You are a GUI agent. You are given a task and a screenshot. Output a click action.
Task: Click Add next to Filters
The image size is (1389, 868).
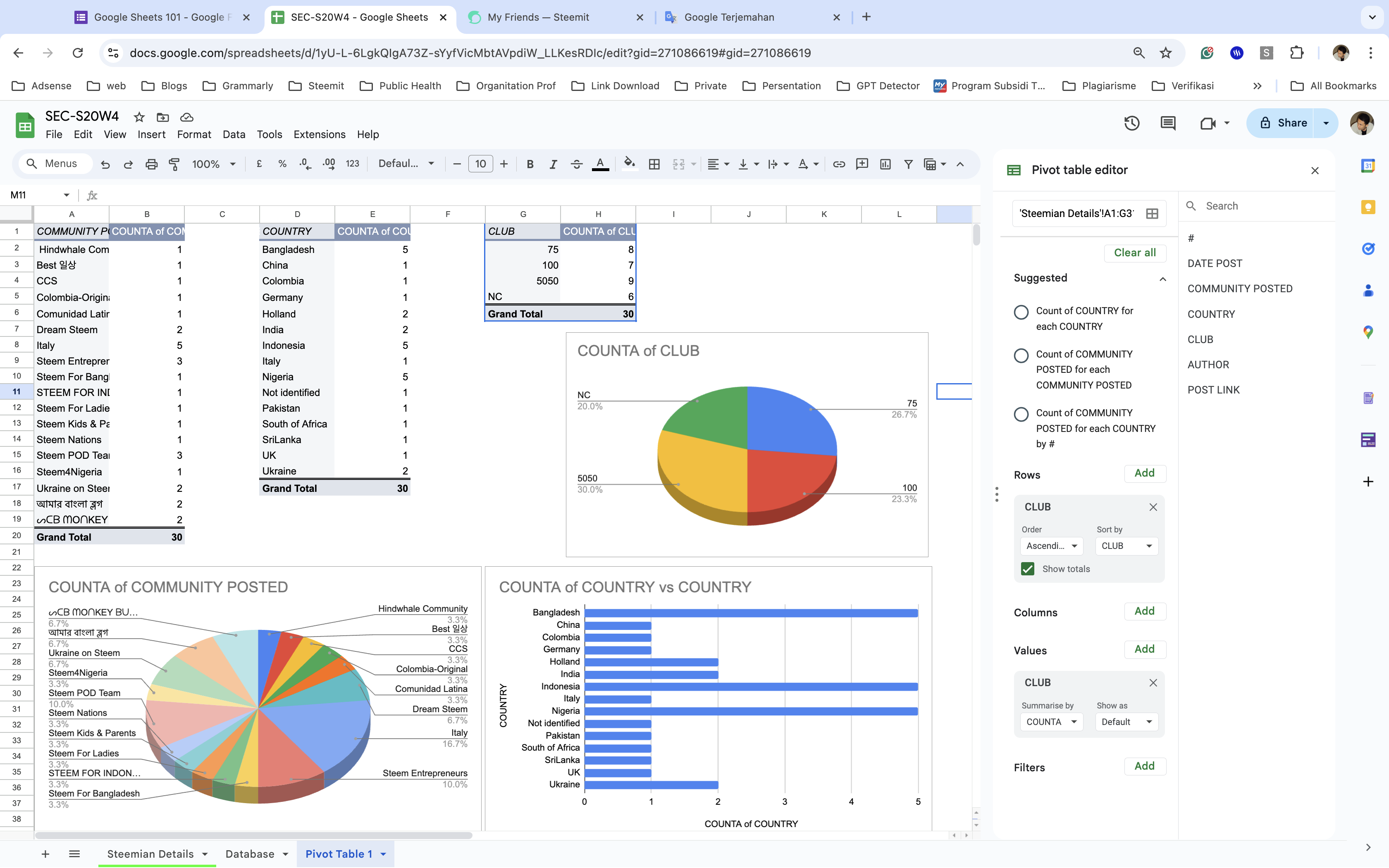1144,766
